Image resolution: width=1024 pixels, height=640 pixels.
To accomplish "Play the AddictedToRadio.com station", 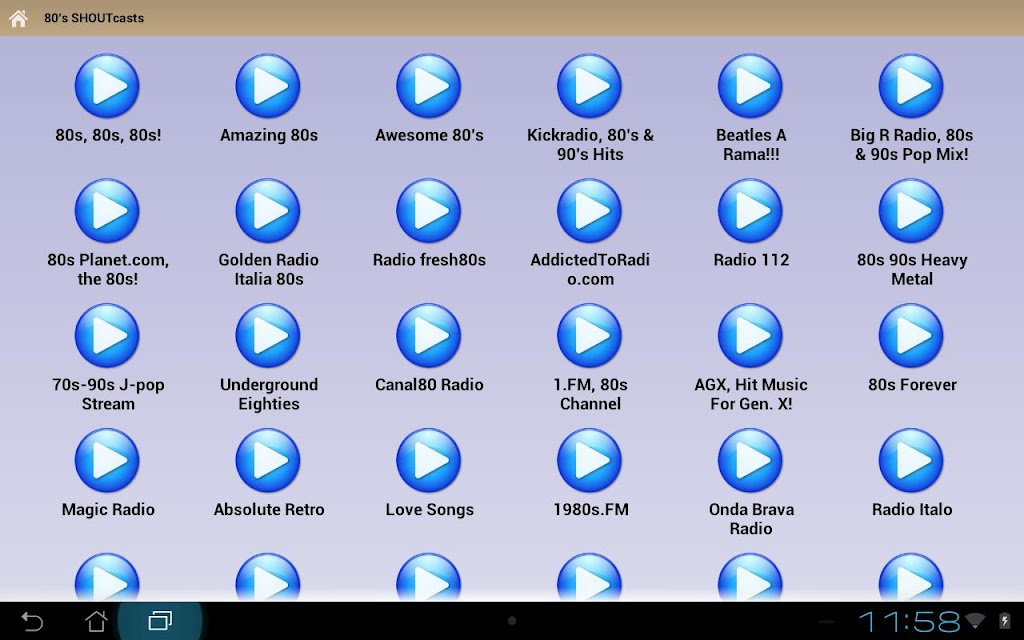I will [x=589, y=210].
